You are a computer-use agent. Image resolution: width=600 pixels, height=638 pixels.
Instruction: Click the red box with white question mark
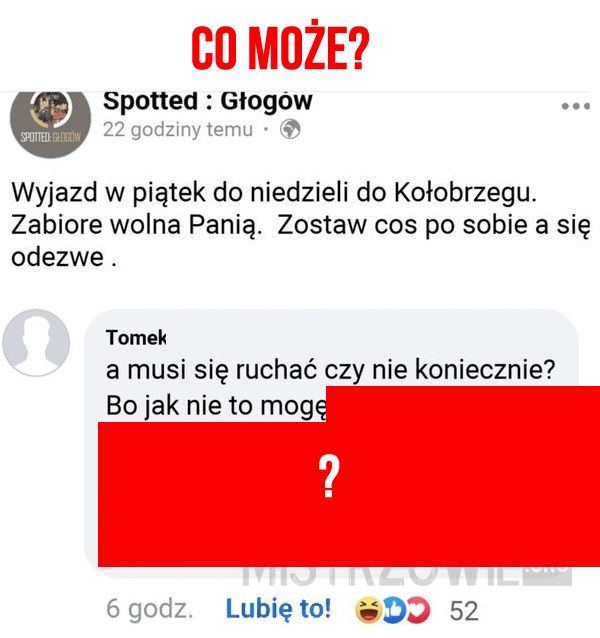click(349, 476)
